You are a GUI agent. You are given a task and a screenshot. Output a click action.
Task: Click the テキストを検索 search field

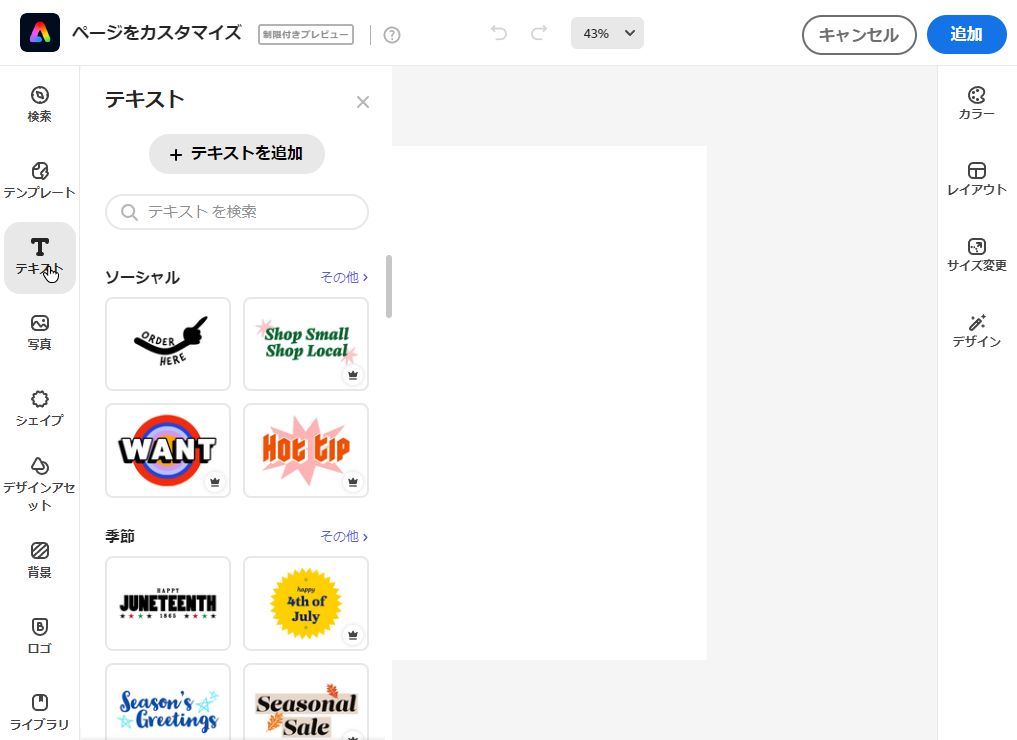click(x=236, y=211)
